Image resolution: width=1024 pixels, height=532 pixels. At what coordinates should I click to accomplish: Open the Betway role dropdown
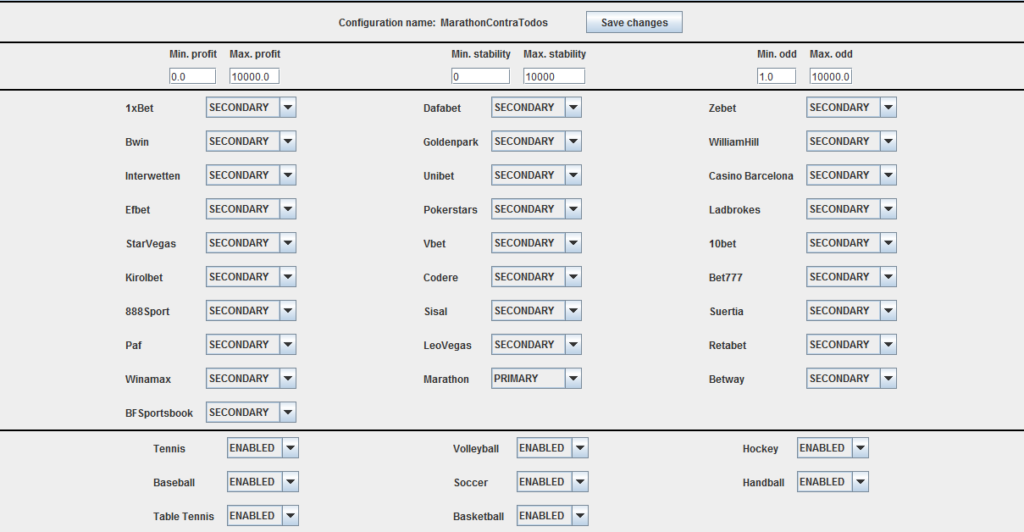[852, 379]
